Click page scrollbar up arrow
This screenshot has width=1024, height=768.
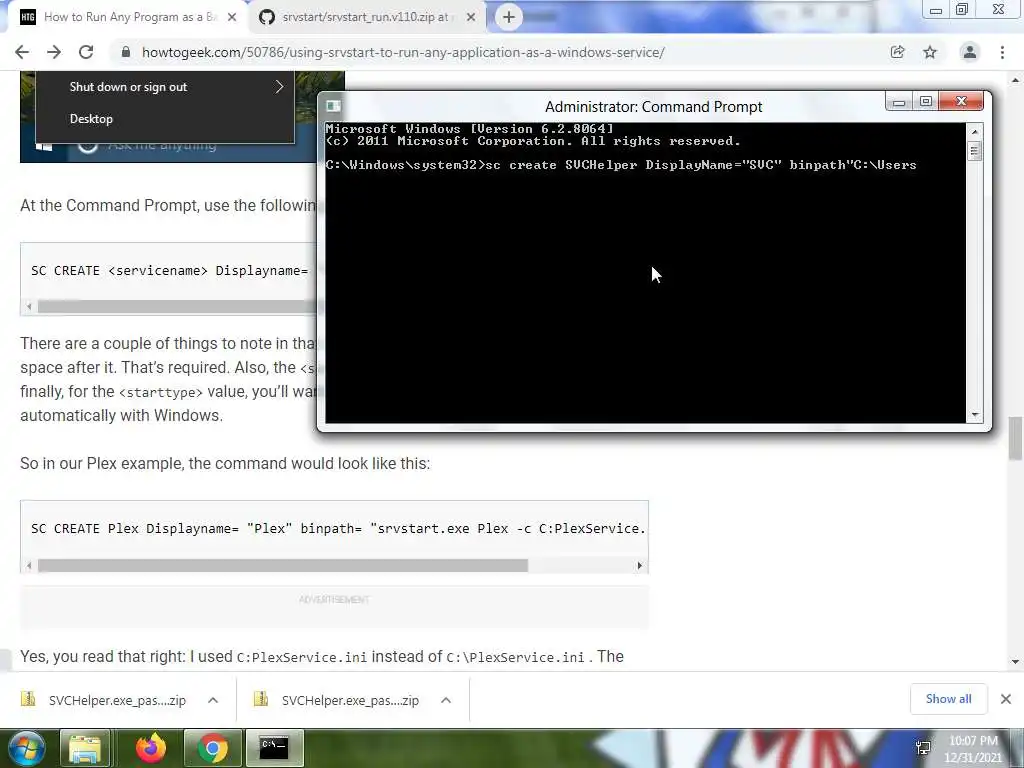[x=1015, y=80]
